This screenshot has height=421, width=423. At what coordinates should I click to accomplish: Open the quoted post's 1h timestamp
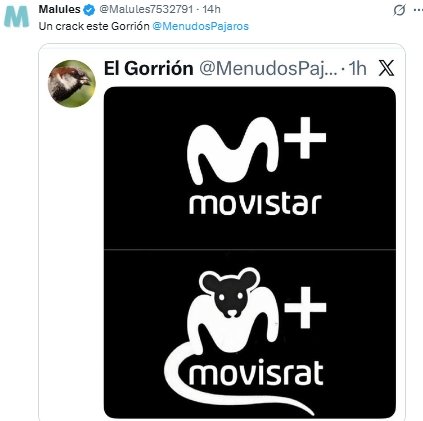pyautogui.click(x=357, y=68)
